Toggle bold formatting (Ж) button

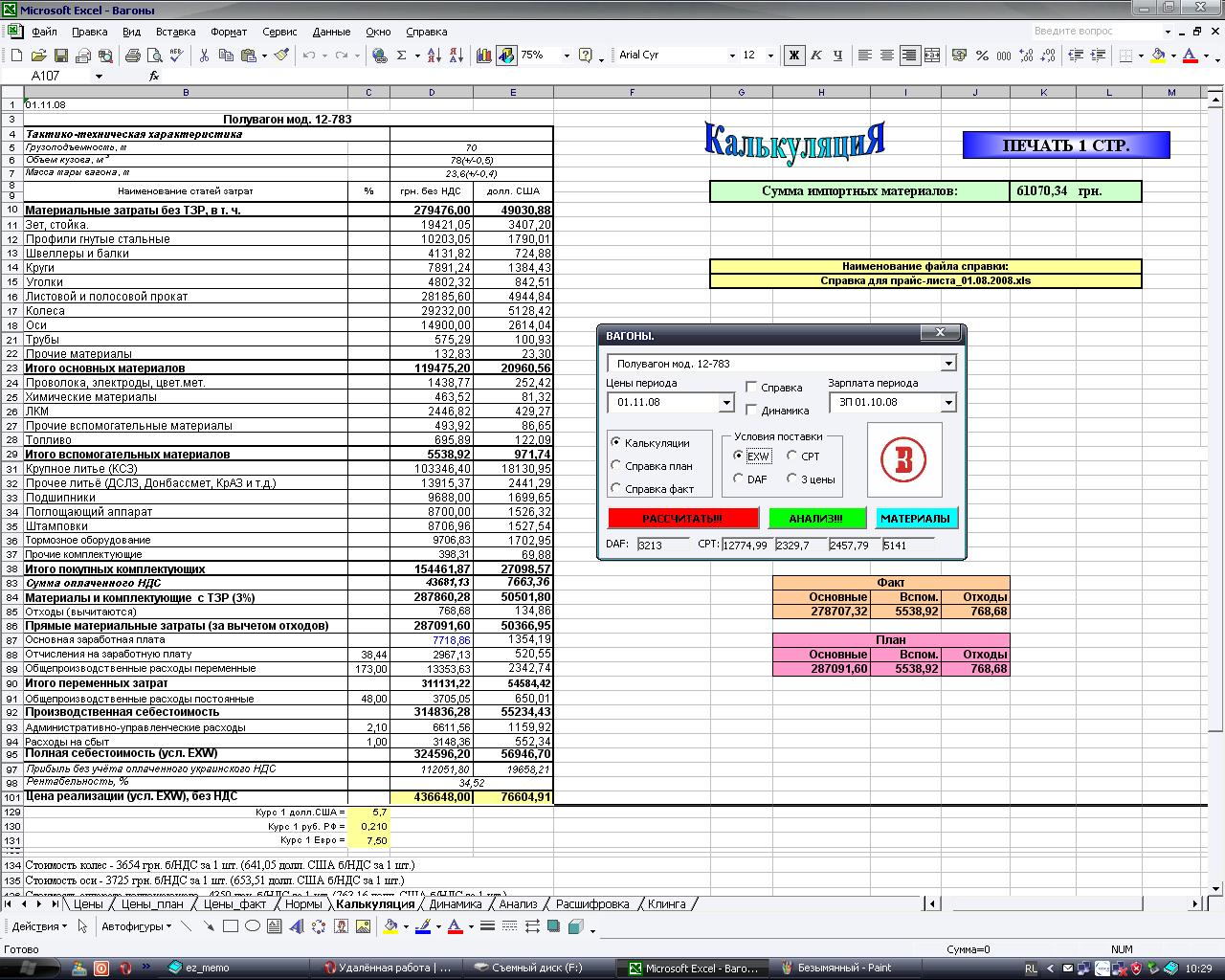click(793, 56)
